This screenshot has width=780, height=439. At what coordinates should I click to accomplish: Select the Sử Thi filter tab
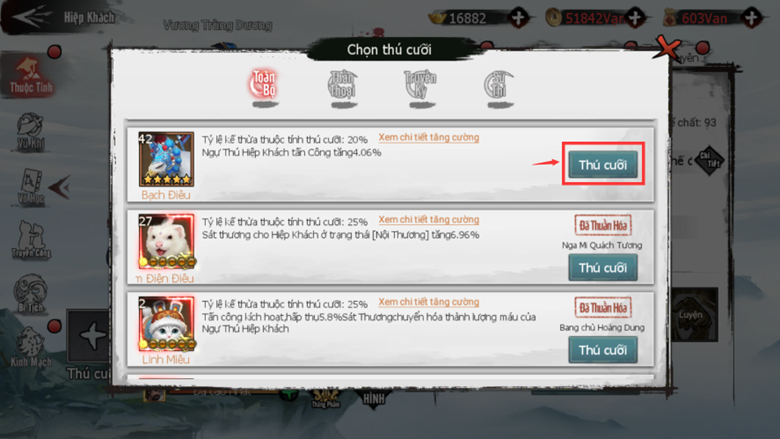(x=499, y=87)
